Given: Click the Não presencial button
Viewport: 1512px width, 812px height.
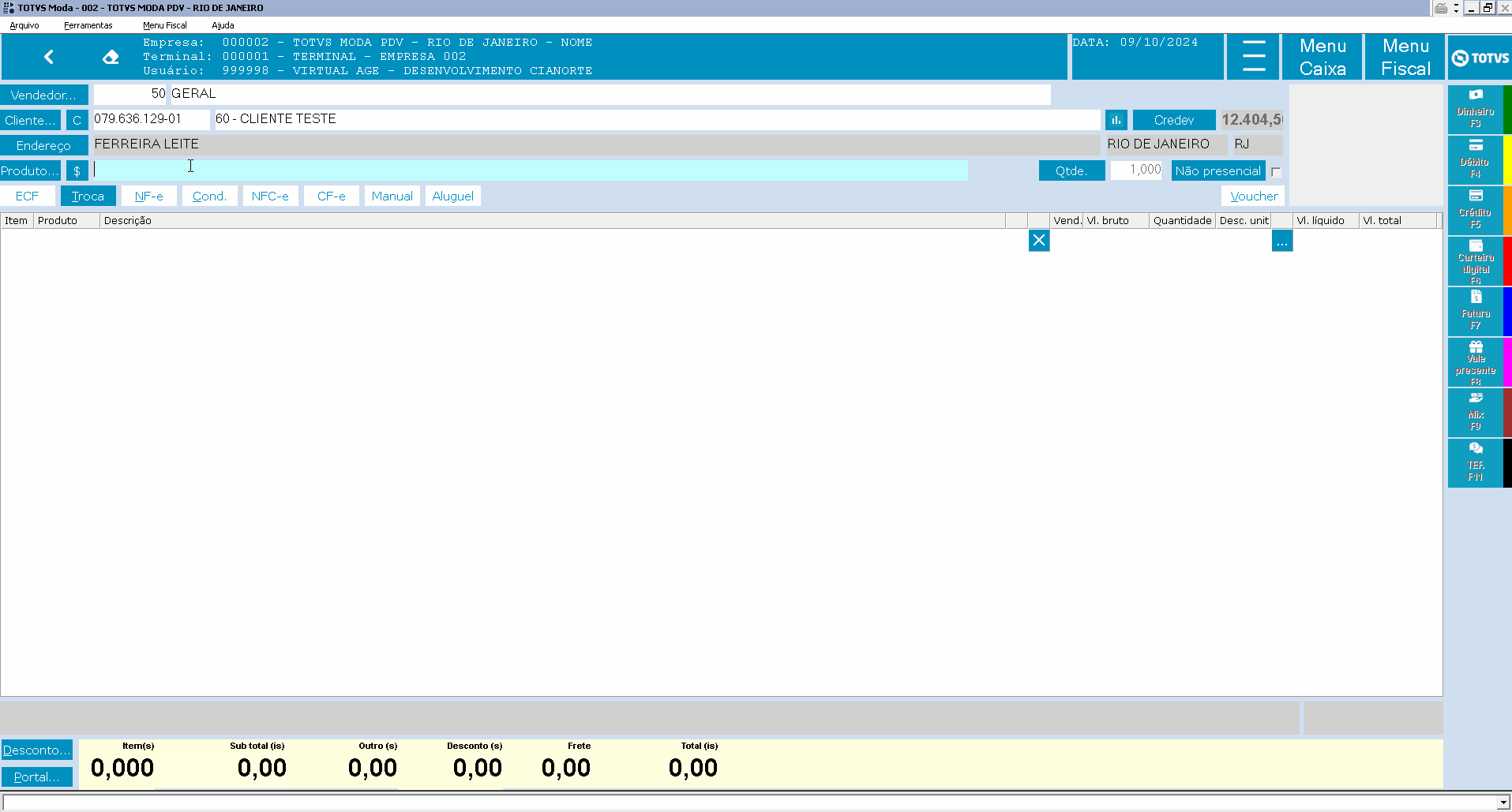Looking at the screenshot, I should 1218,170.
